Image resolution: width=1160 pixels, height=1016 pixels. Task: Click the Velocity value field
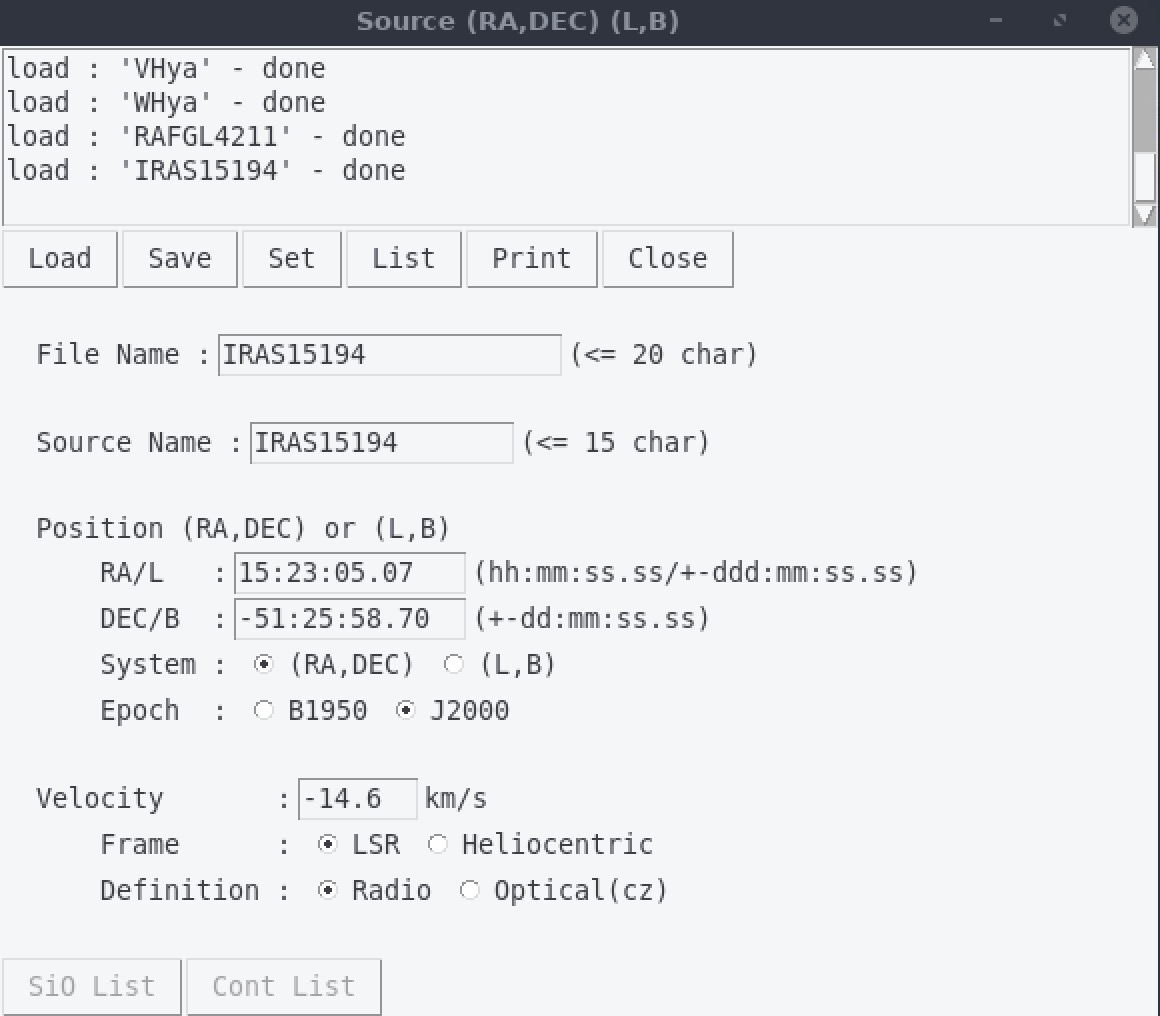click(x=358, y=799)
